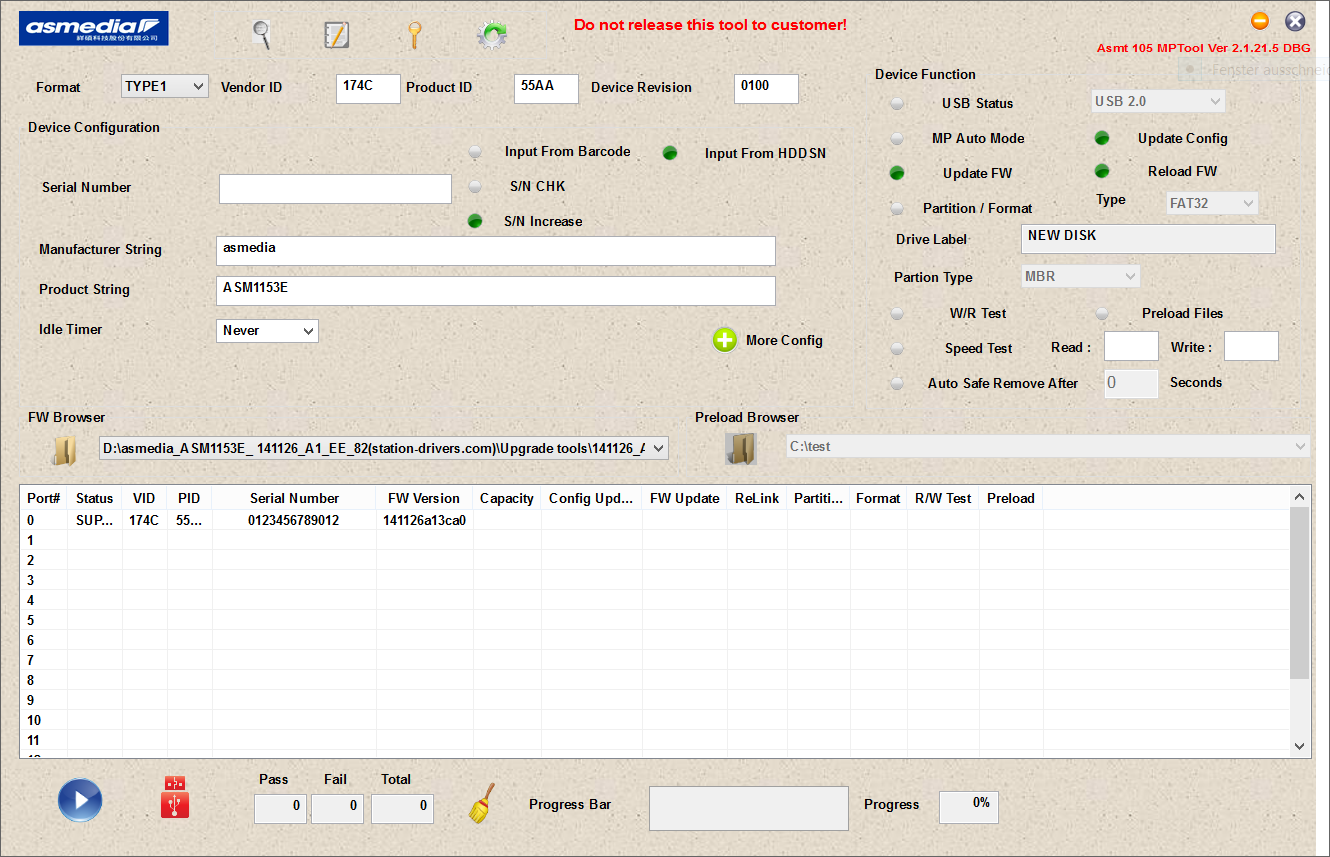Click the magnifying glass search icon
The height and width of the screenshot is (857, 1330).
[261, 33]
